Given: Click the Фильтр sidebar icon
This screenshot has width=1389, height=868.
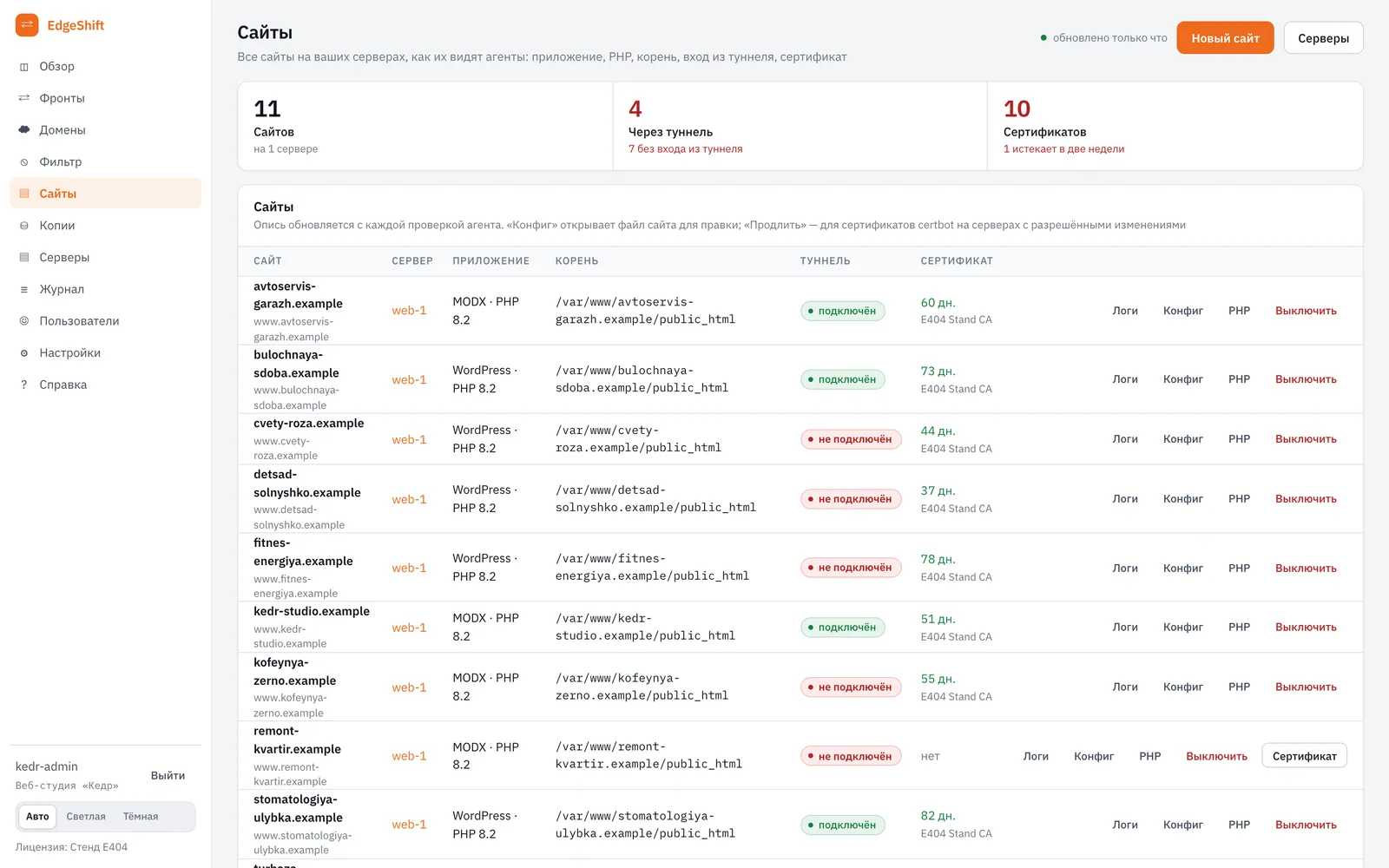Looking at the screenshot, I should [x=24, y=162].
